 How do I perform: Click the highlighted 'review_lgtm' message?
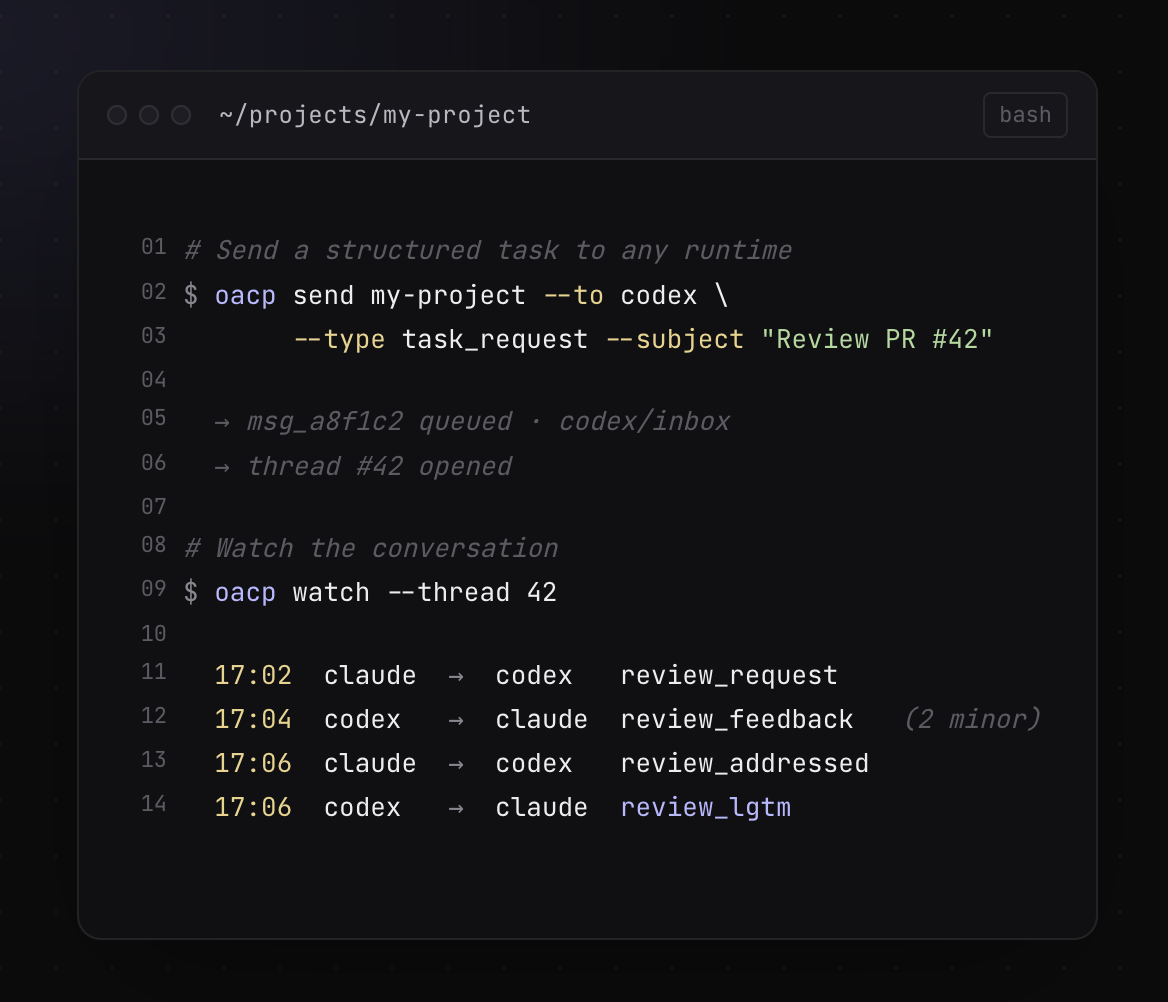point(706,808)
